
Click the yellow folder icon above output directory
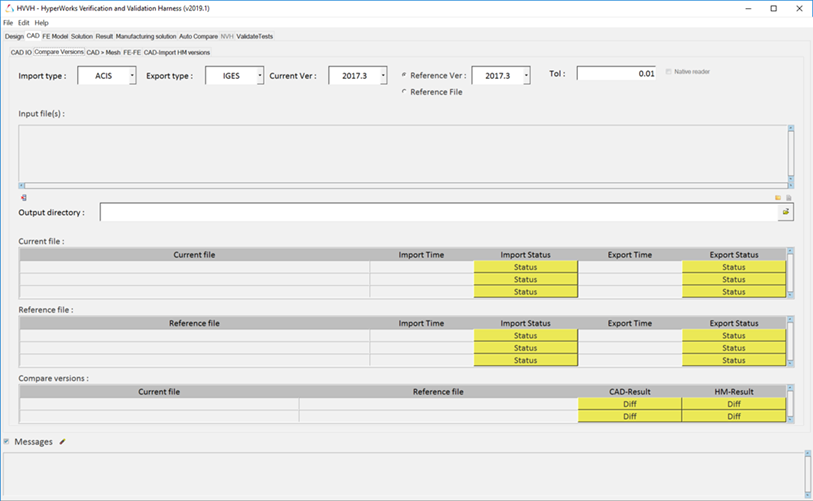coord(778,197)
